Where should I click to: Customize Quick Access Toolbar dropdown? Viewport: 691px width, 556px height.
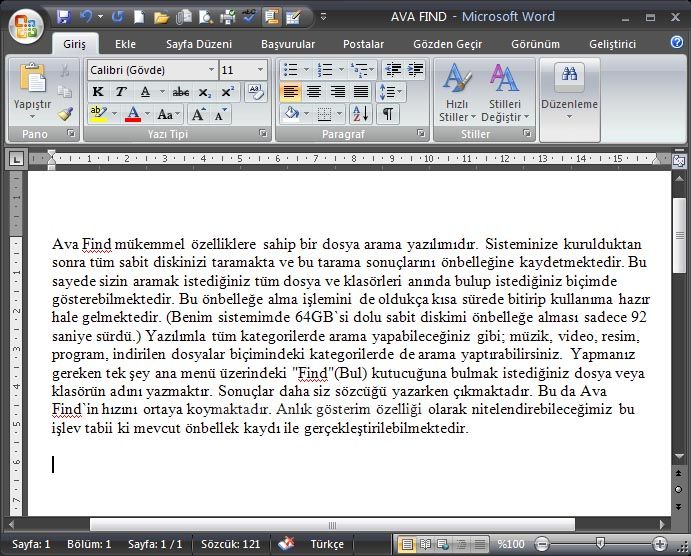click(x=323, y=17)
